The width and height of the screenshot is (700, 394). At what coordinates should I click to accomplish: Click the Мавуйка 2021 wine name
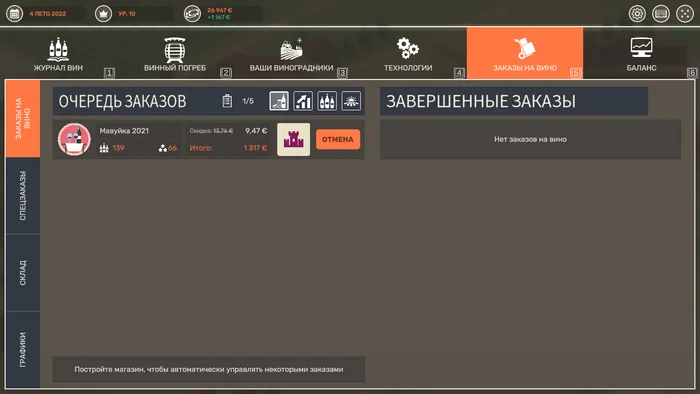point(124,131)
